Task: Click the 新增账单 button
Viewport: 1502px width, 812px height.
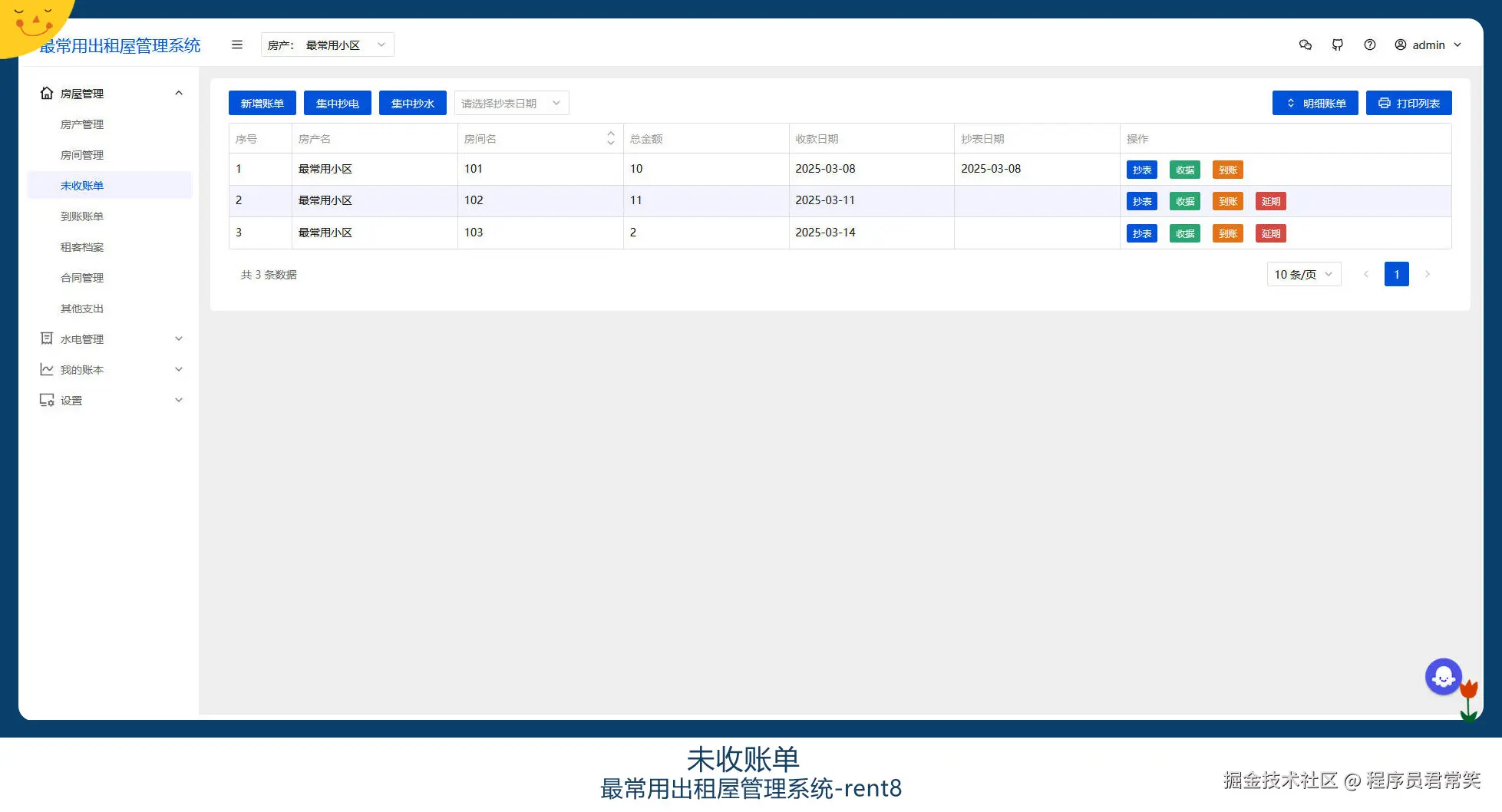Action: [x=262, y=102]
